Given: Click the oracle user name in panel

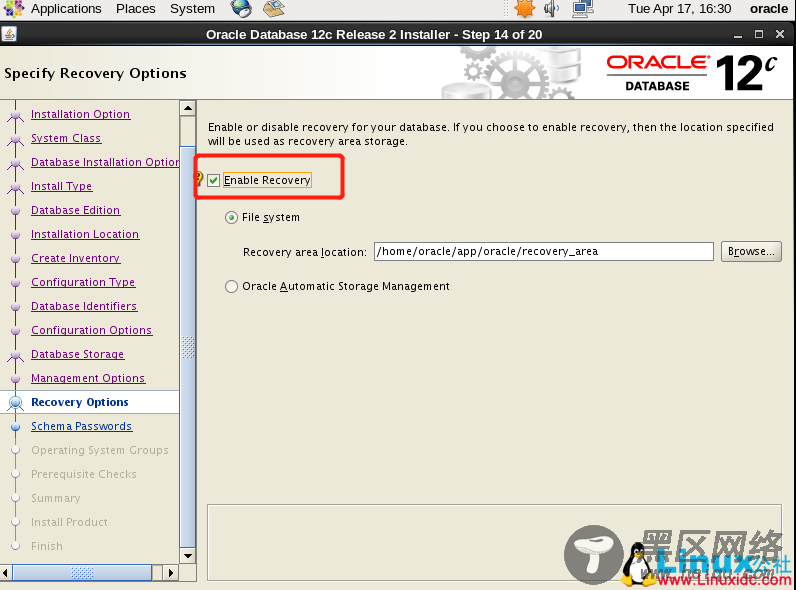Looking at the screenshot, I should (x=769, y=9).
